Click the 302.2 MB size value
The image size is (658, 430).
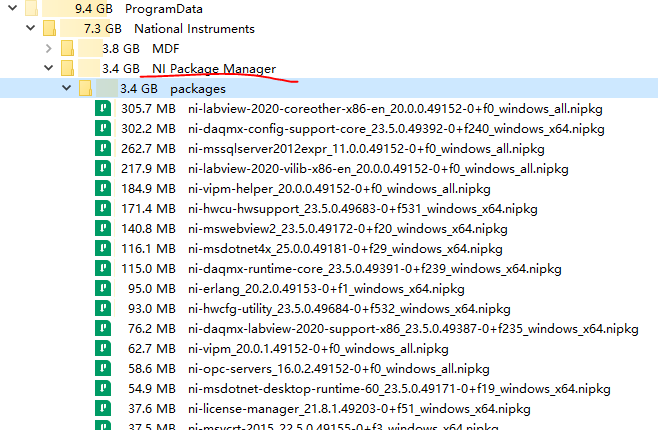coord(148,129)
